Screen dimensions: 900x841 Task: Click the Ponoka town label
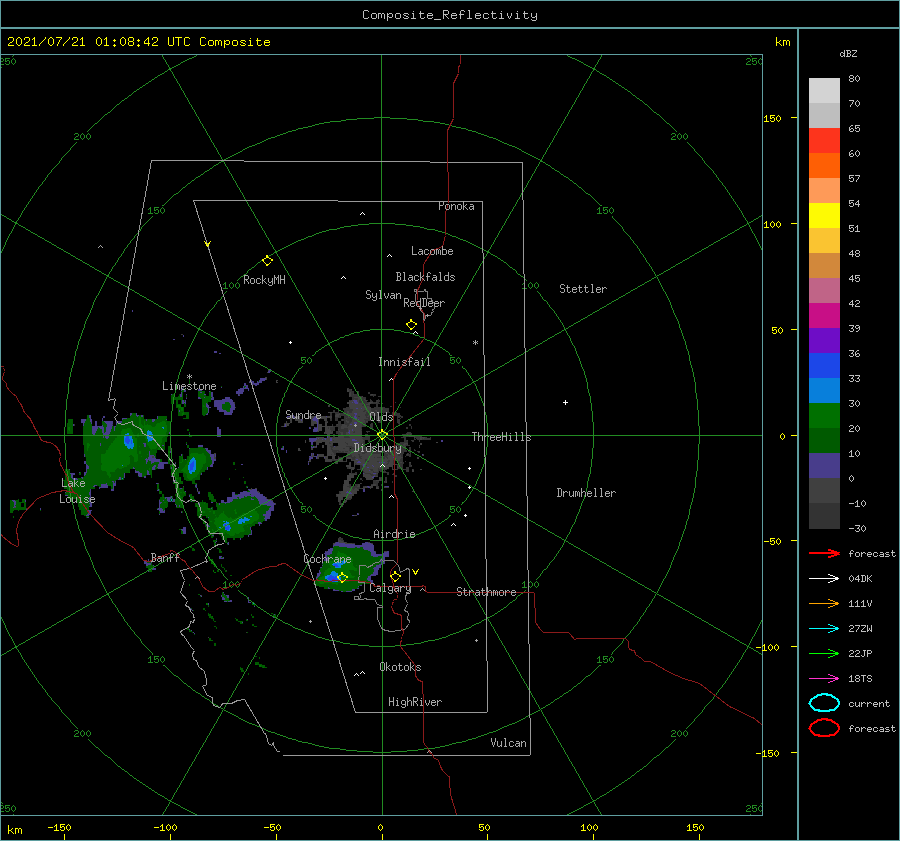pos(456,206)
